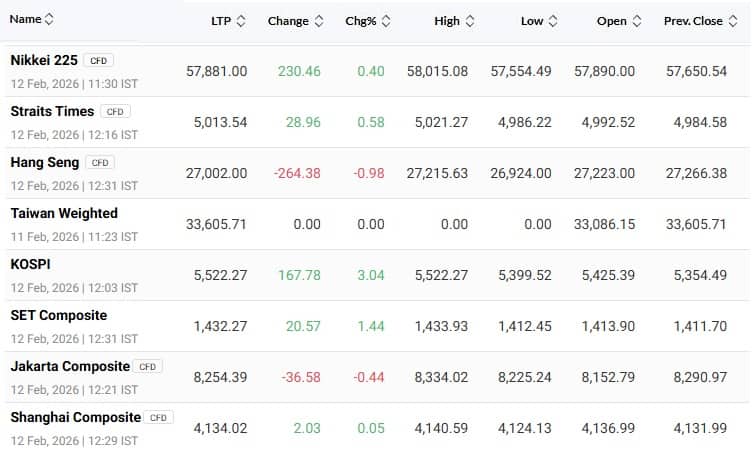This screenshot has width=753, height=459.
Task: Open SET Composite index link
Action: [59, 315]
